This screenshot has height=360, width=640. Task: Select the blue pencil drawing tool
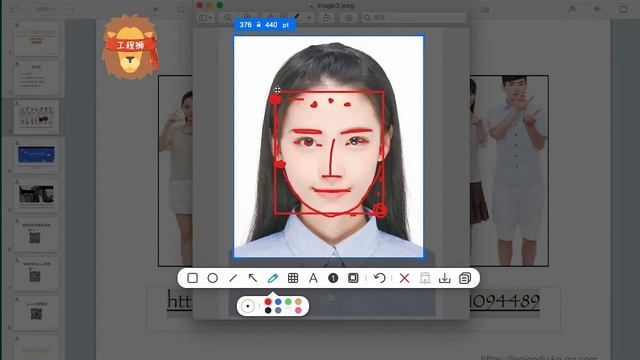pos(273,278)
